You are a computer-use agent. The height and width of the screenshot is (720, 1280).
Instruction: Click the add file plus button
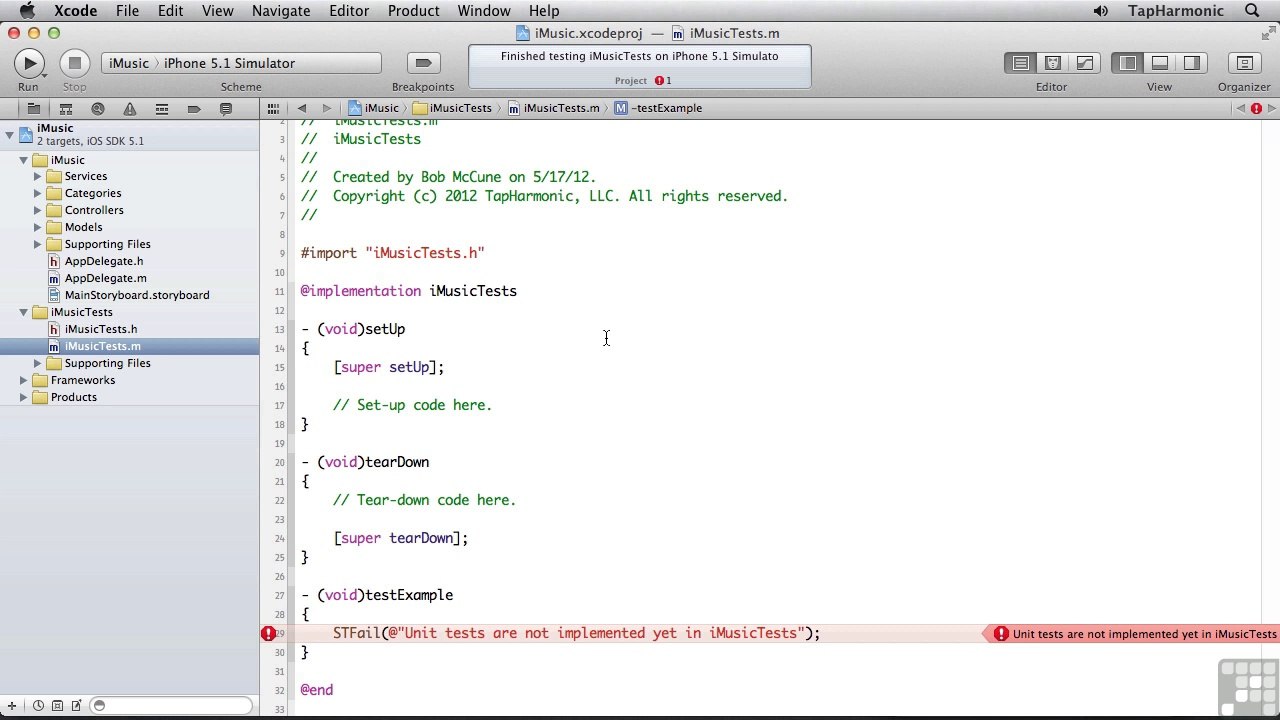pos(11,706)
